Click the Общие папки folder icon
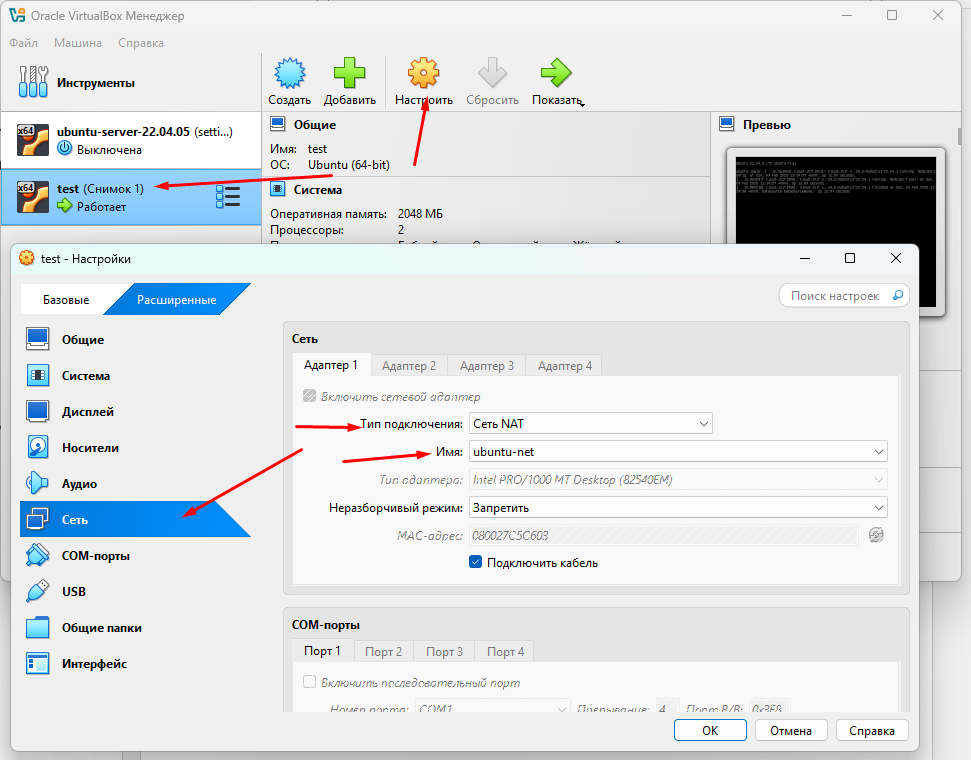 (38, 627)
